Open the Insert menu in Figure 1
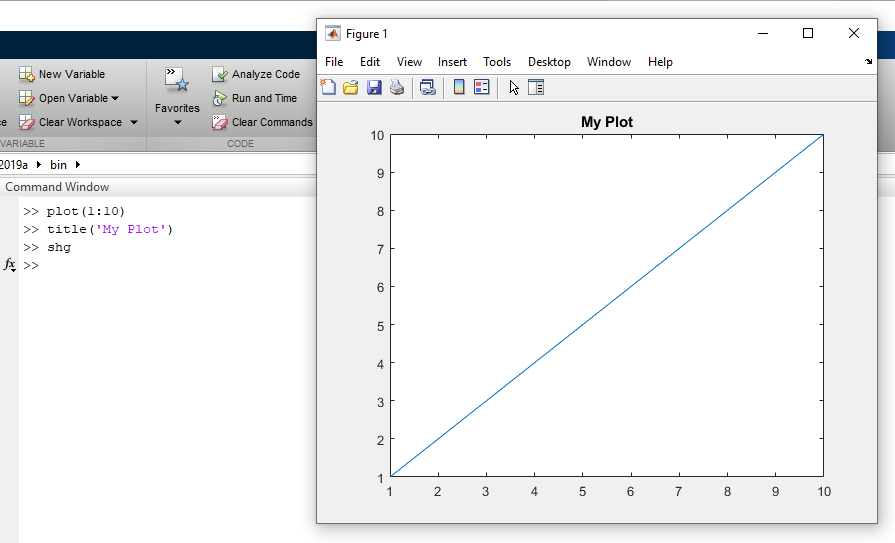Viewport: 895px width, 543px height. pyautogui.click(x=452, y=62)
